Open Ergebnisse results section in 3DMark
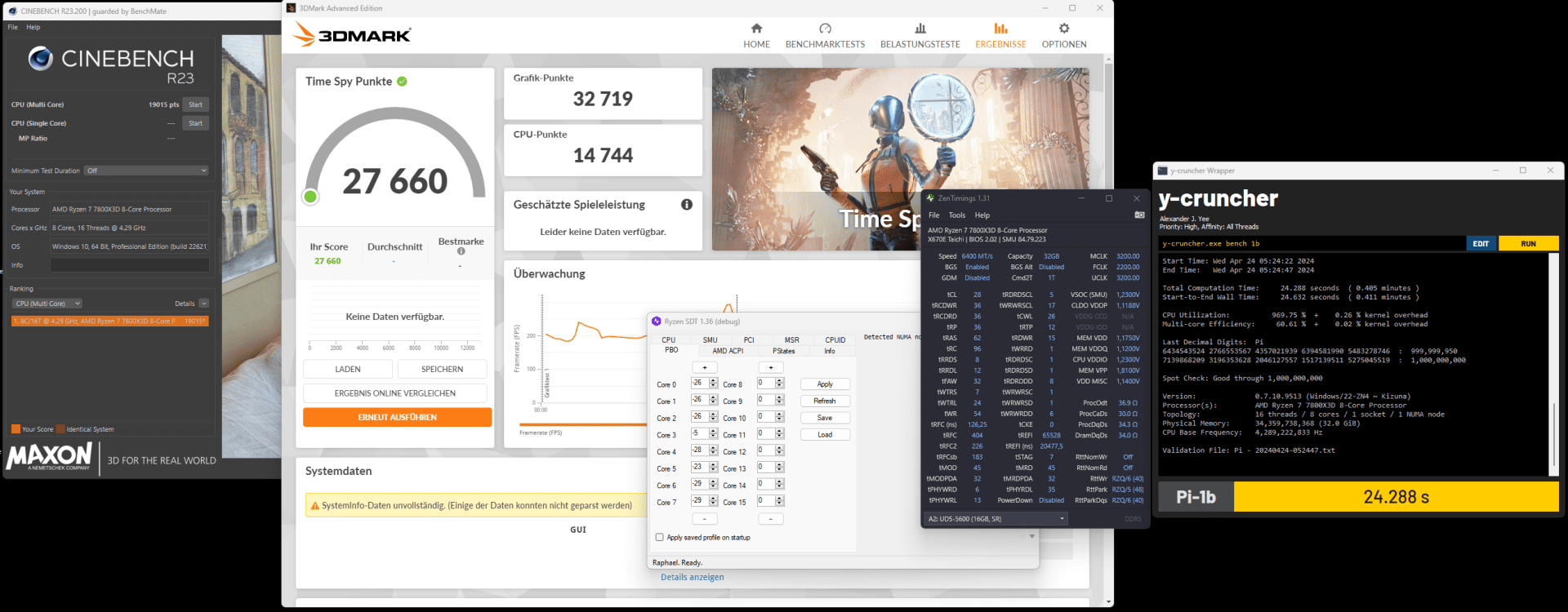The width and height of the screenshot is (1568, 612). (1000, 36)
